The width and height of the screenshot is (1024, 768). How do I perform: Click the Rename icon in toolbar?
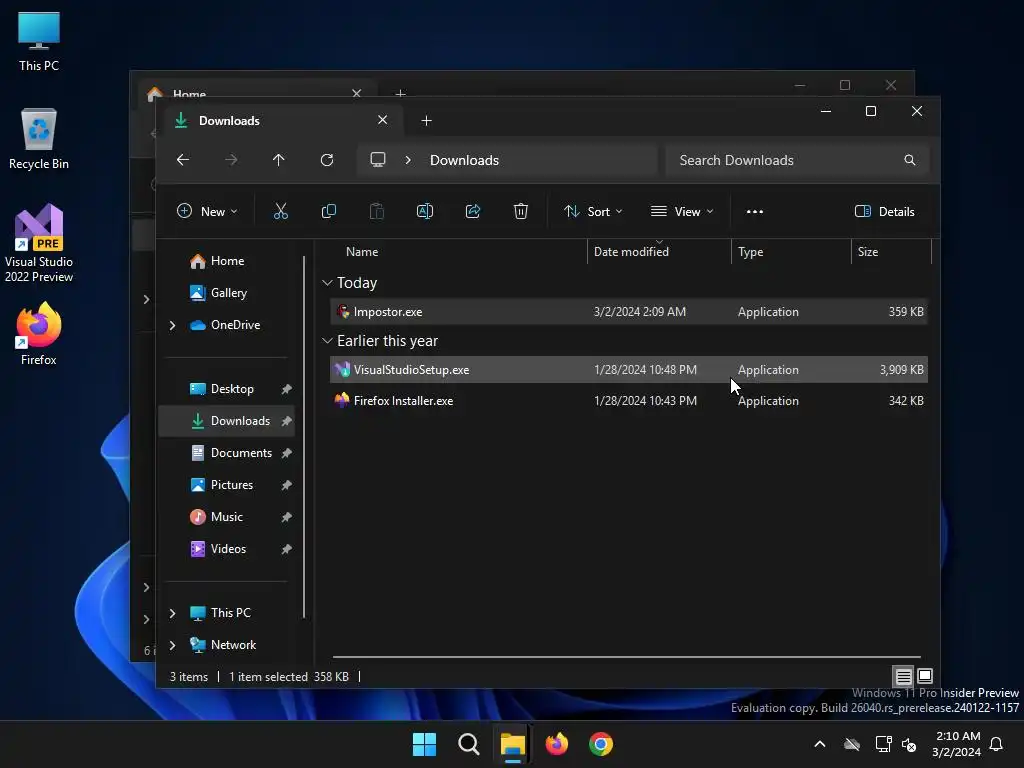click(424, 211)
